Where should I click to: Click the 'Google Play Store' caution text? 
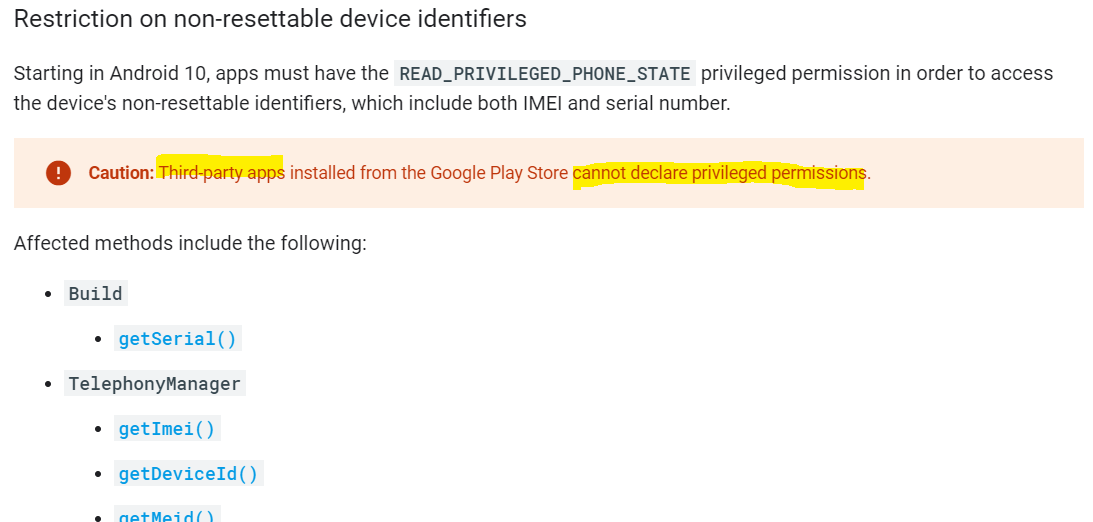point(499,173)
